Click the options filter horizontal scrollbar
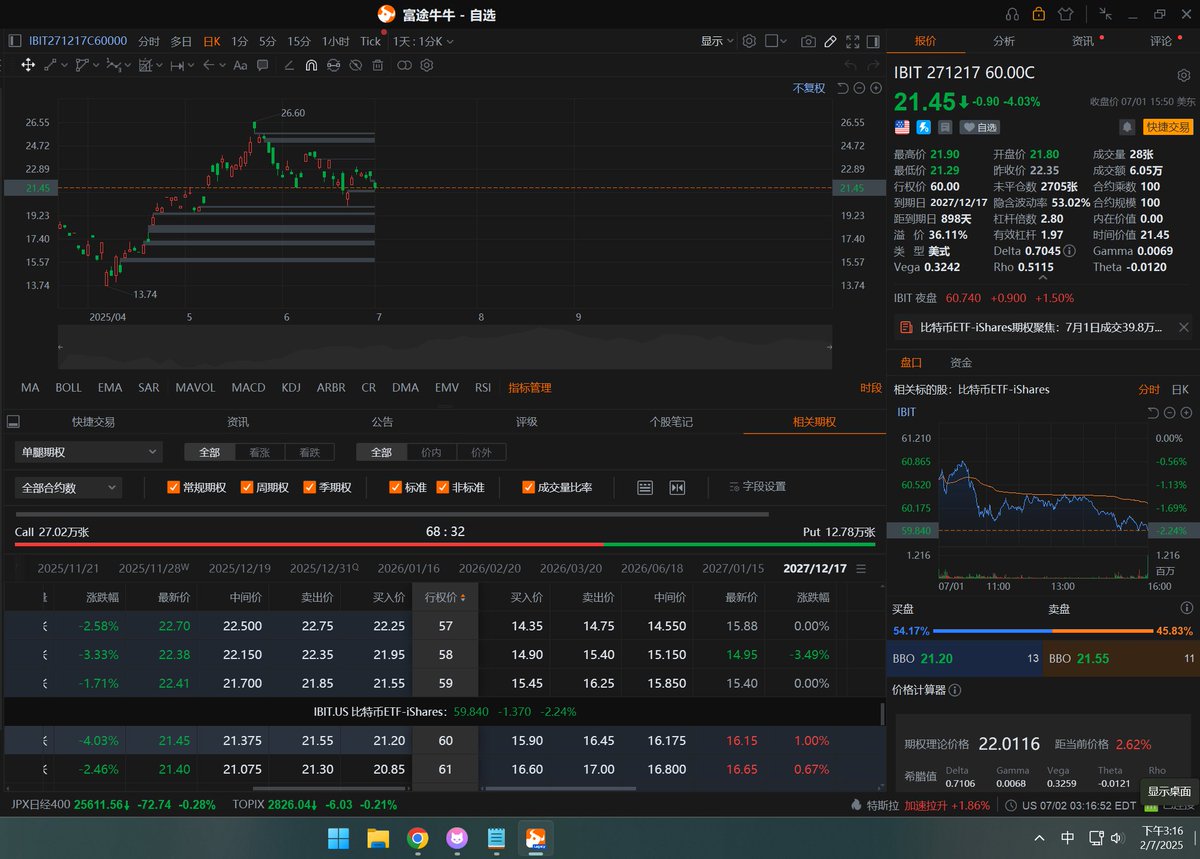This screenshot has width=1200, height=859. point(391,514)
